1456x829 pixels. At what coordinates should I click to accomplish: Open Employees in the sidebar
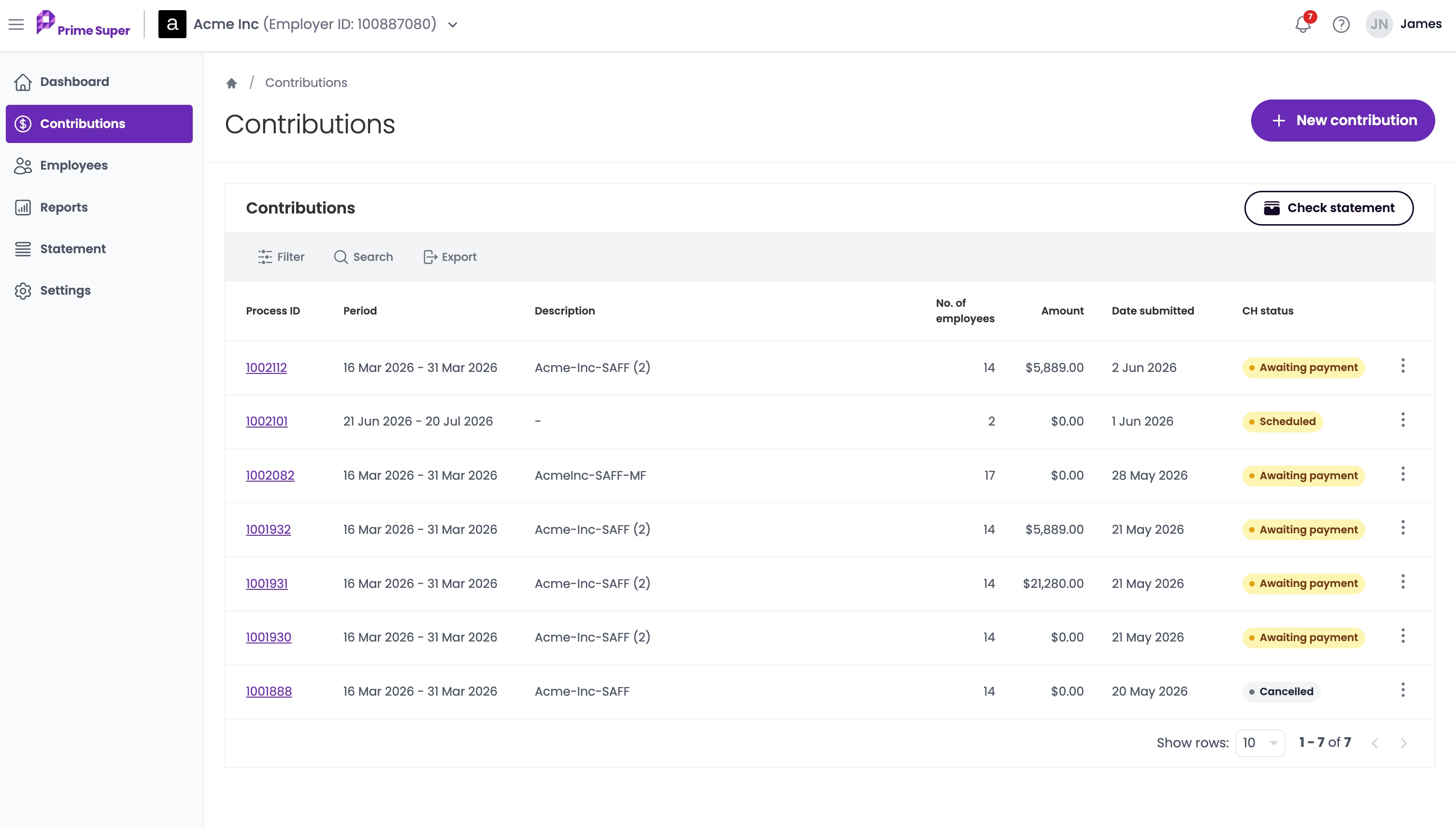pyautogui.click(x=99, y=165)
